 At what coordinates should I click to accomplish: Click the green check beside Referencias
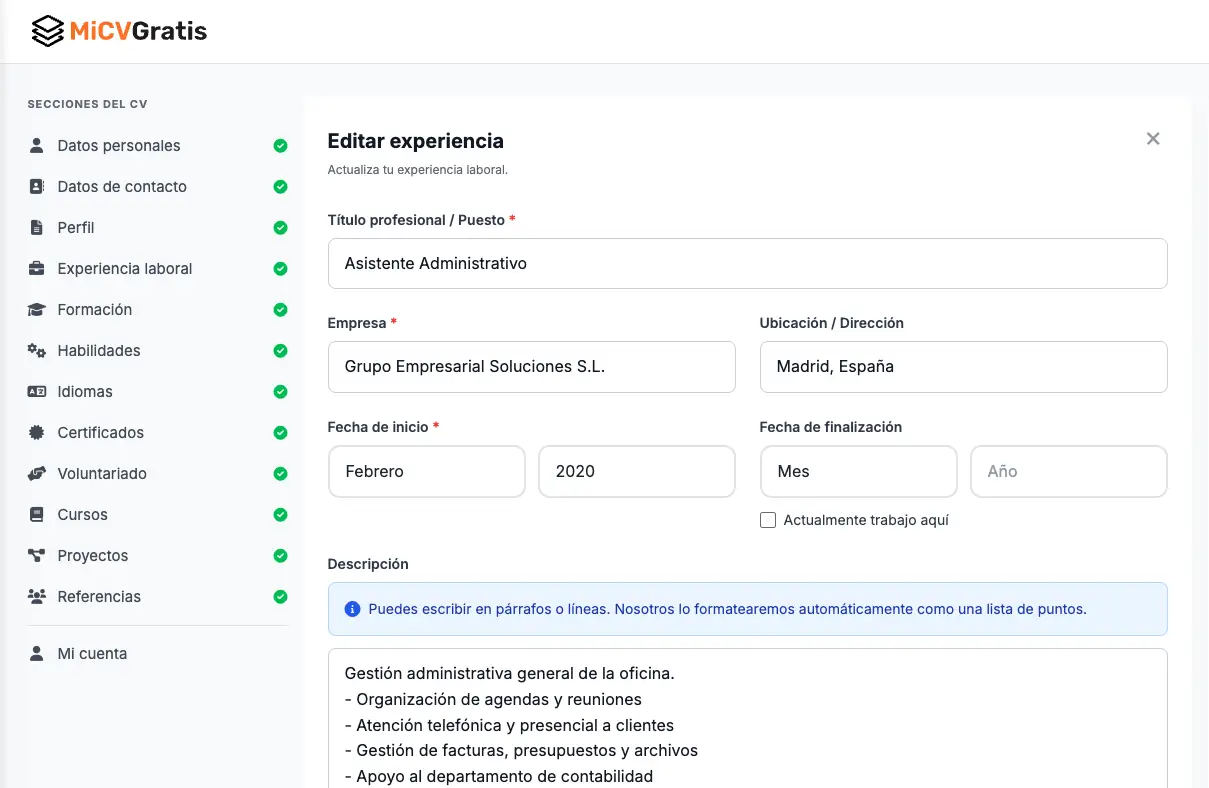coord(280,596)
